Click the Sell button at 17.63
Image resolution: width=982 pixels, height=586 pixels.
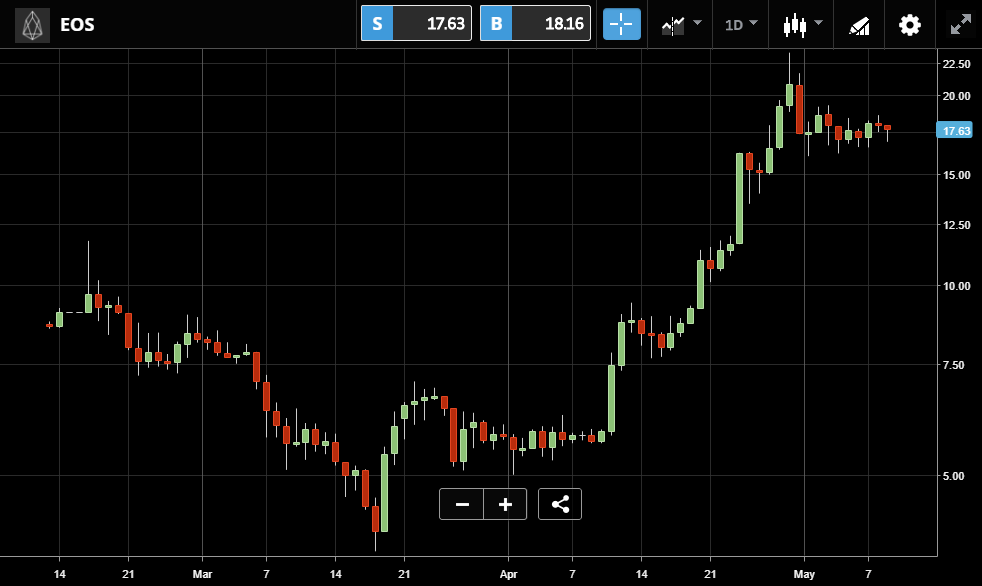point(416,24)
